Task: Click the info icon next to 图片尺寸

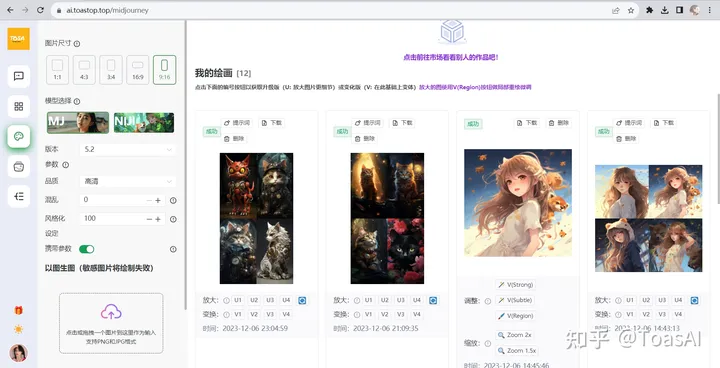Action: point(77,44)
